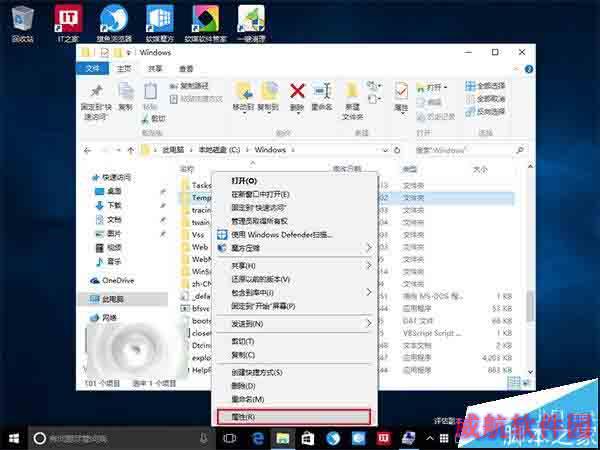The height and width of the screenshot is (450, 600).
Task: Open the 软媒软件管家 desktop shortcut
Action: (x=205, y=23)
